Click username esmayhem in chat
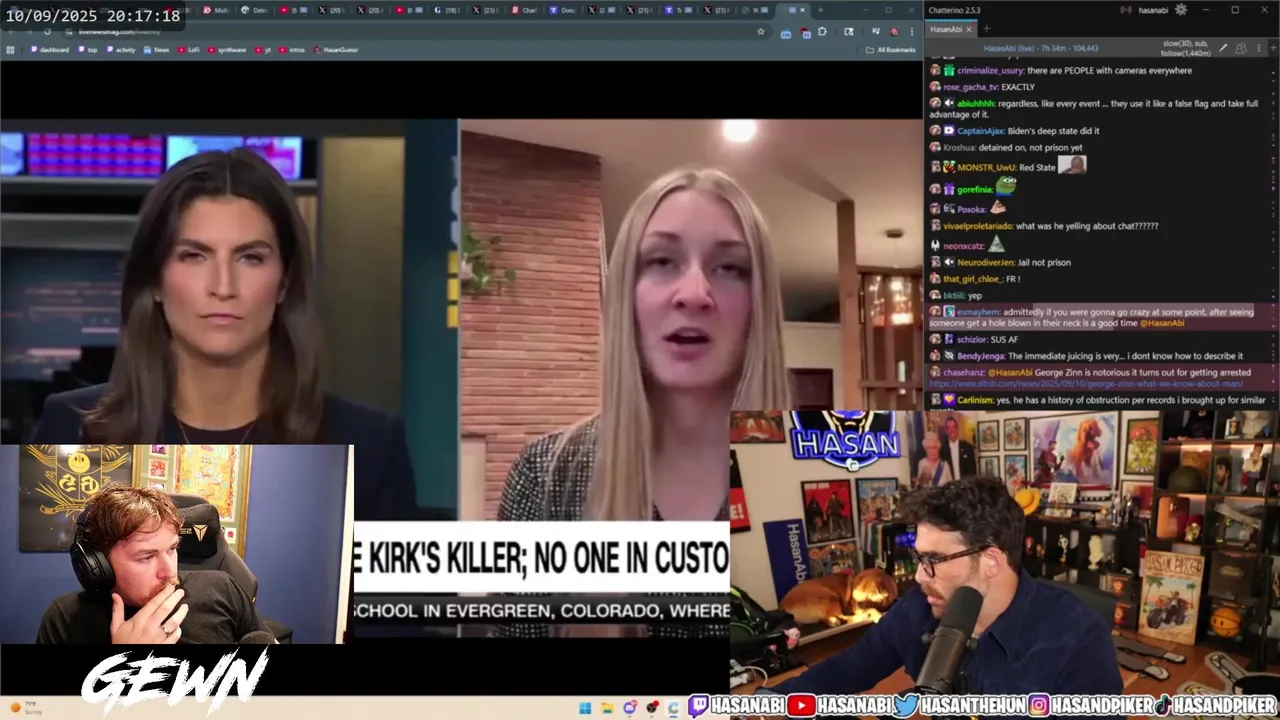 [978, 312]
